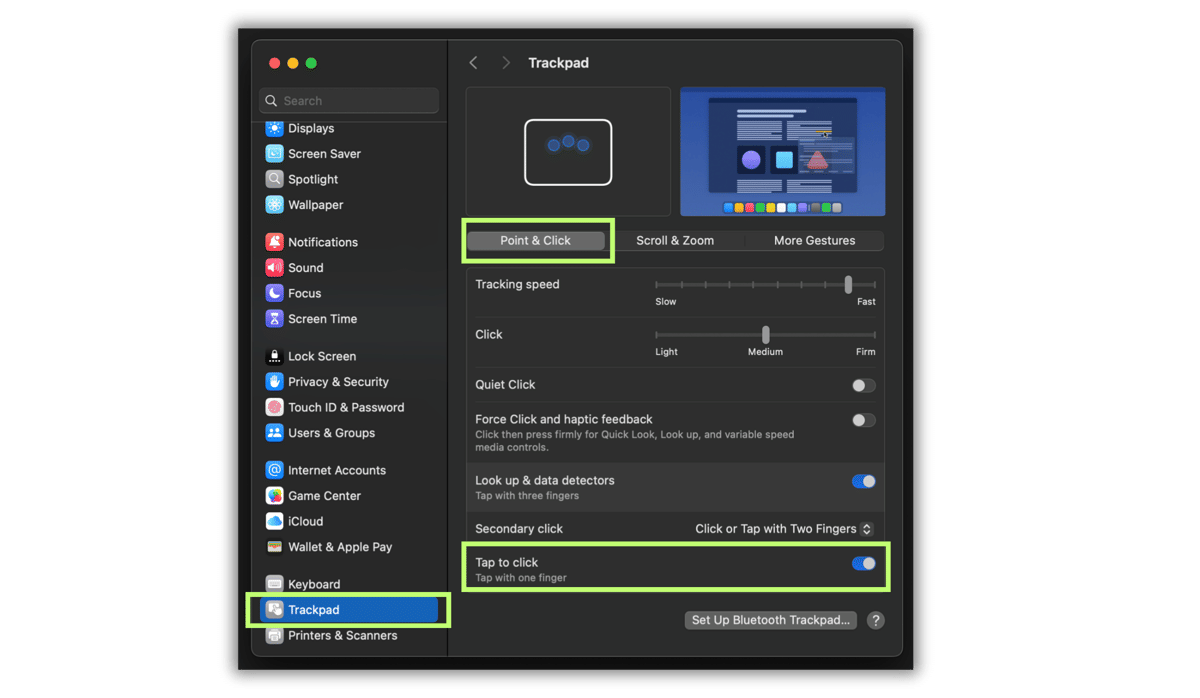
Task: Open Wallet & Apple Pay settings
Action: (x=334, y=547)
